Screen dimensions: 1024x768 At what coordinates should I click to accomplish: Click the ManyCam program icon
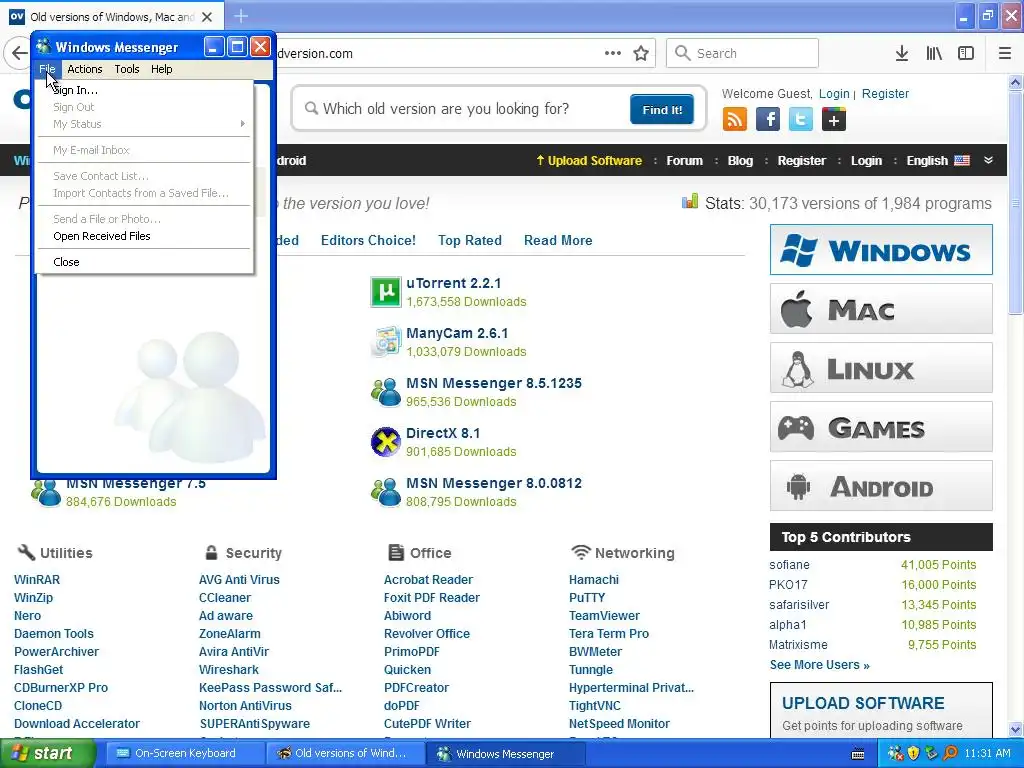coord(385,342)
